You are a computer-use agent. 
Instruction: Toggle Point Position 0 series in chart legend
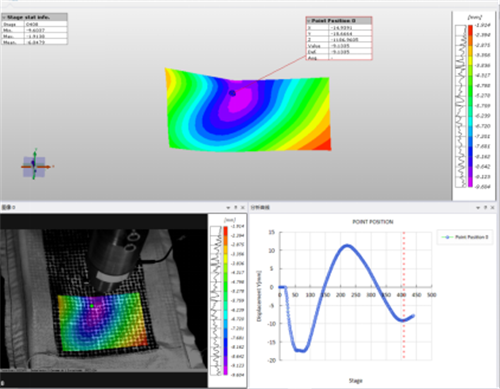tap(465, 237)
